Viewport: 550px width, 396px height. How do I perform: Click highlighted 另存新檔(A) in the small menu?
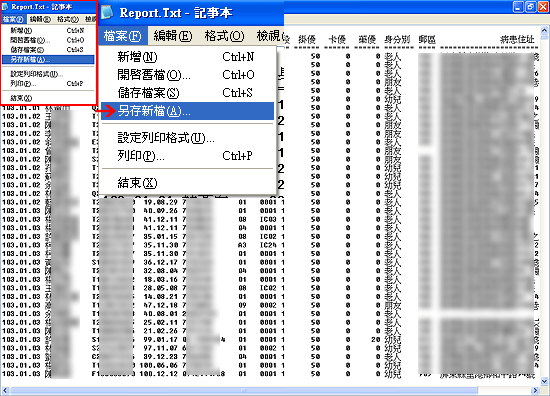pos(48,60)
